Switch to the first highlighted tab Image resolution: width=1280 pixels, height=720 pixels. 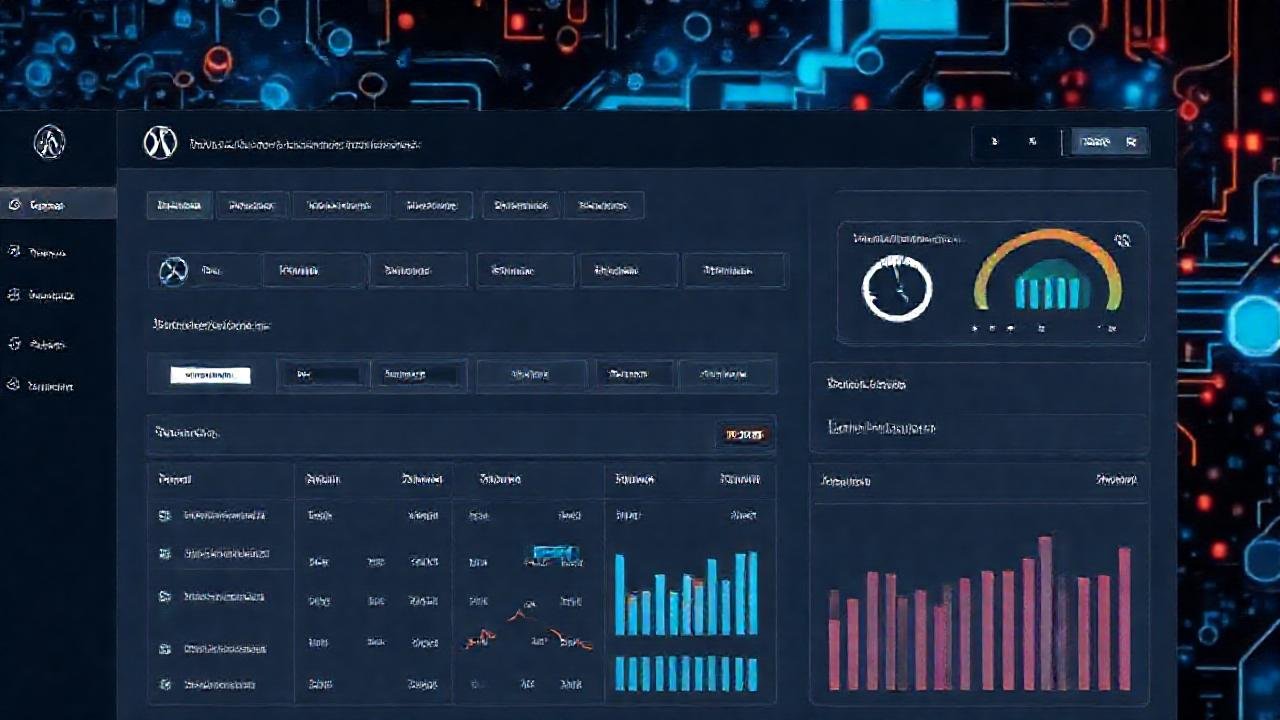click(x=180, y=205)
